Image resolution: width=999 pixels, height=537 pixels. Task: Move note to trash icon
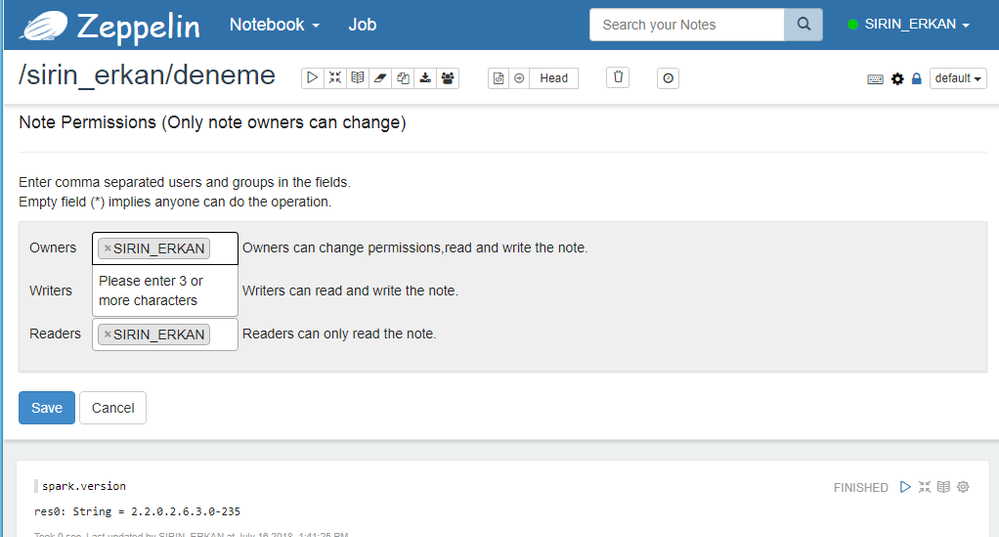[x=617, y=78]
